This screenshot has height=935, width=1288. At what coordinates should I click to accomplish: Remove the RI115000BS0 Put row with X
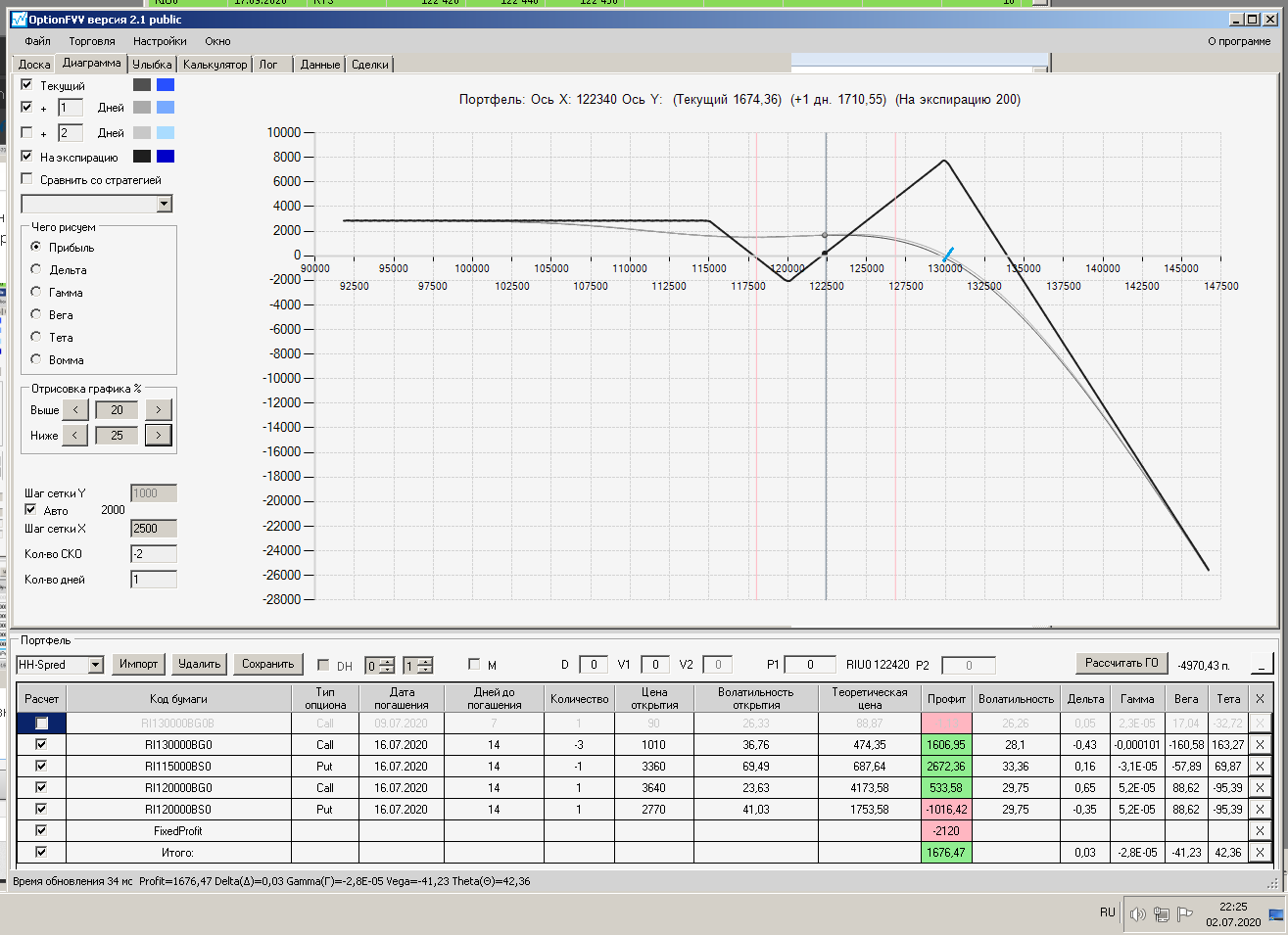point(1260,767)
